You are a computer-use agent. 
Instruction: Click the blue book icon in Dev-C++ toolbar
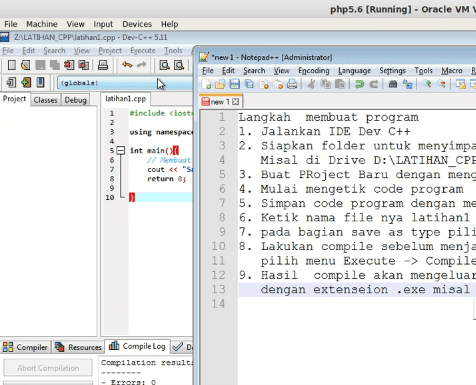click(x=40, y=82)
